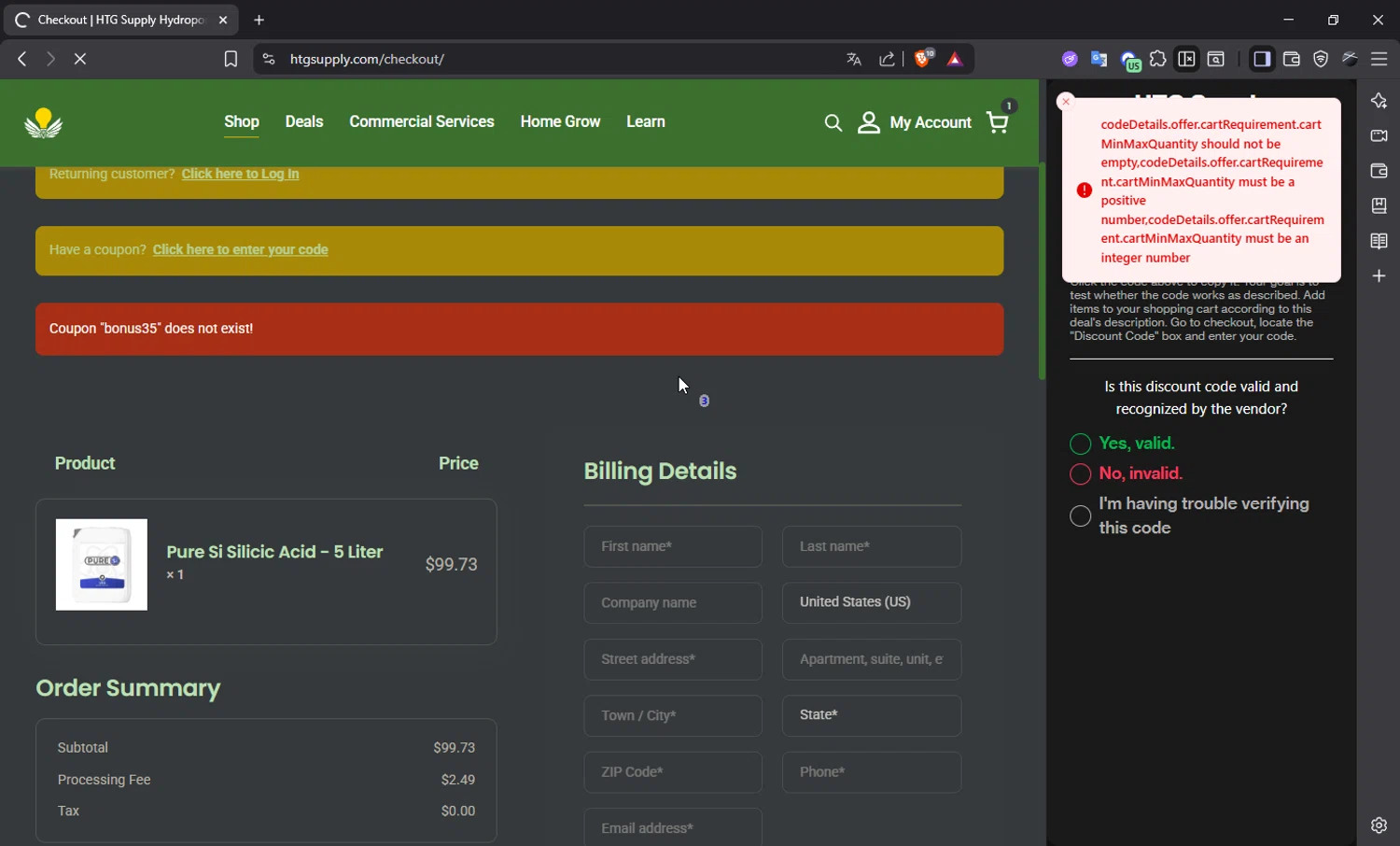
Task: Open bookmarks icon in the right sidebar
Action: point(1379,205)
